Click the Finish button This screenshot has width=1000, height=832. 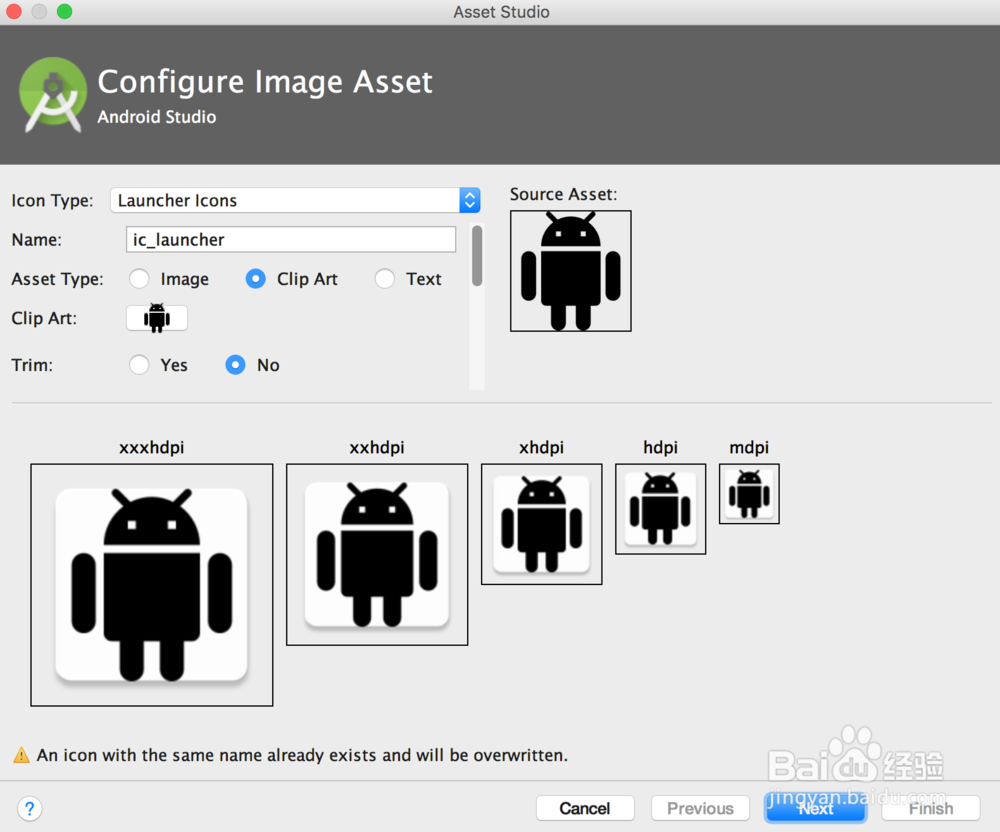[x=931, y=808]
